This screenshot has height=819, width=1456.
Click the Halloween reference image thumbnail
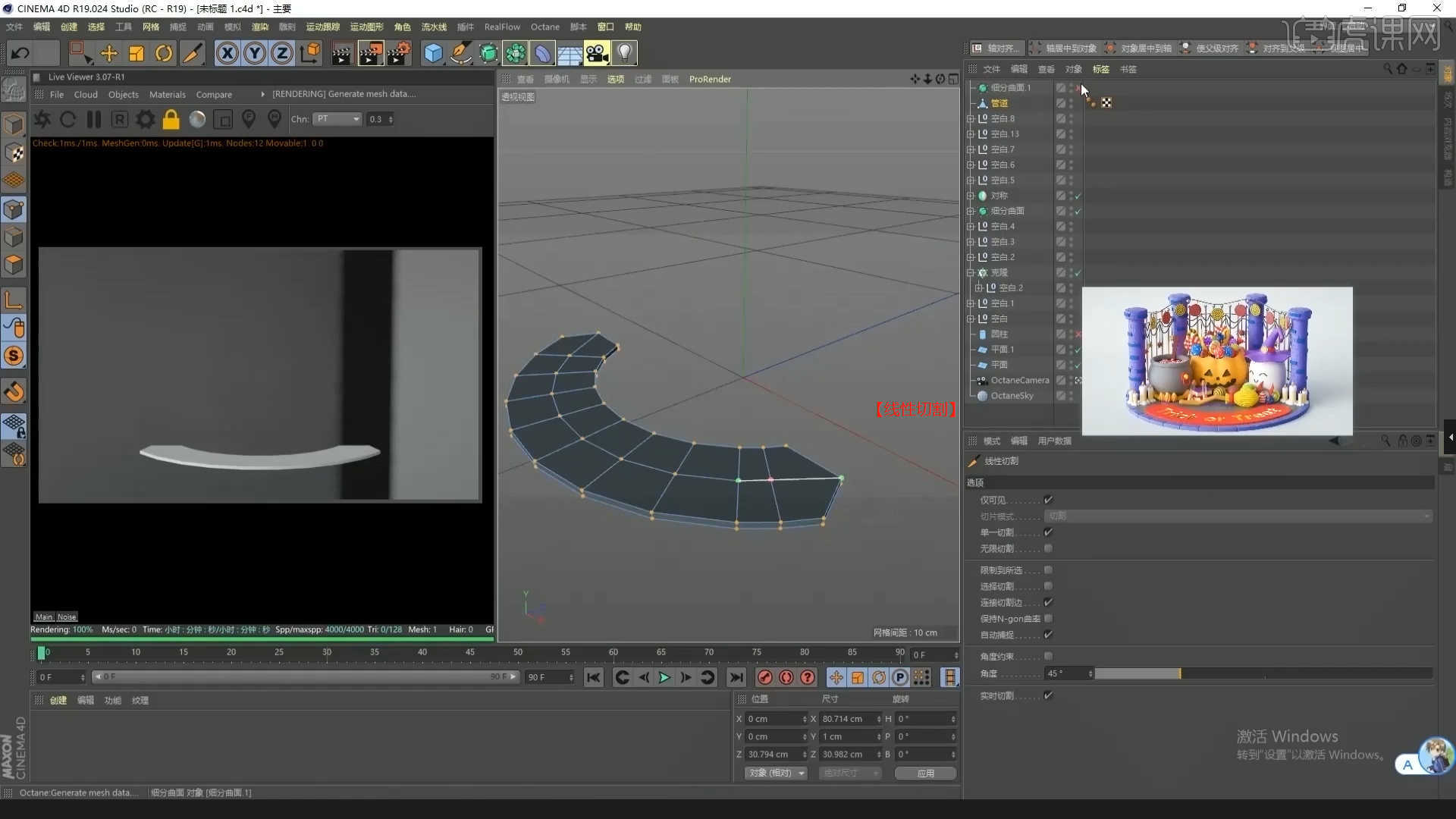pos(1216,361)
